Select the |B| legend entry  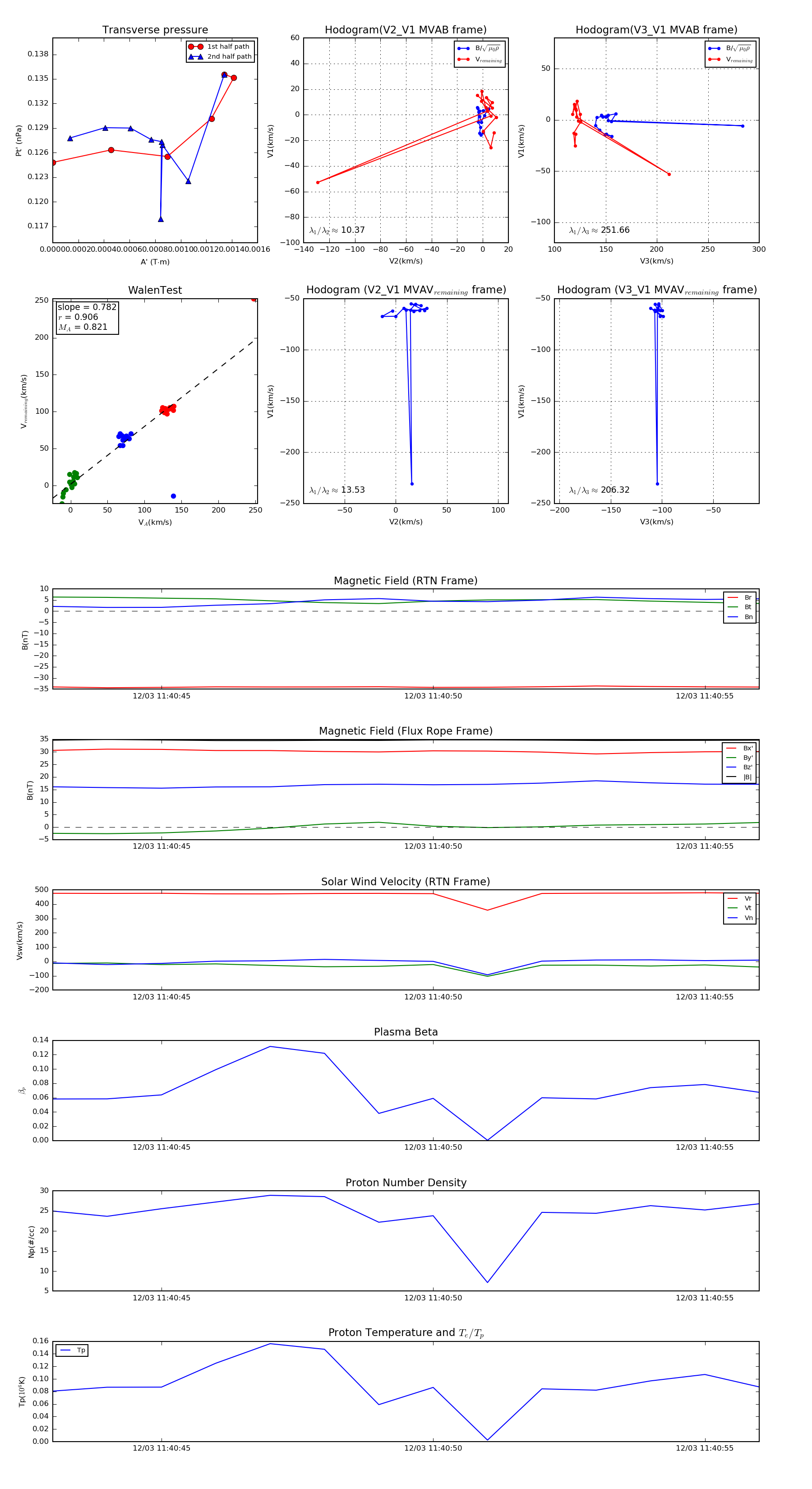739,777
